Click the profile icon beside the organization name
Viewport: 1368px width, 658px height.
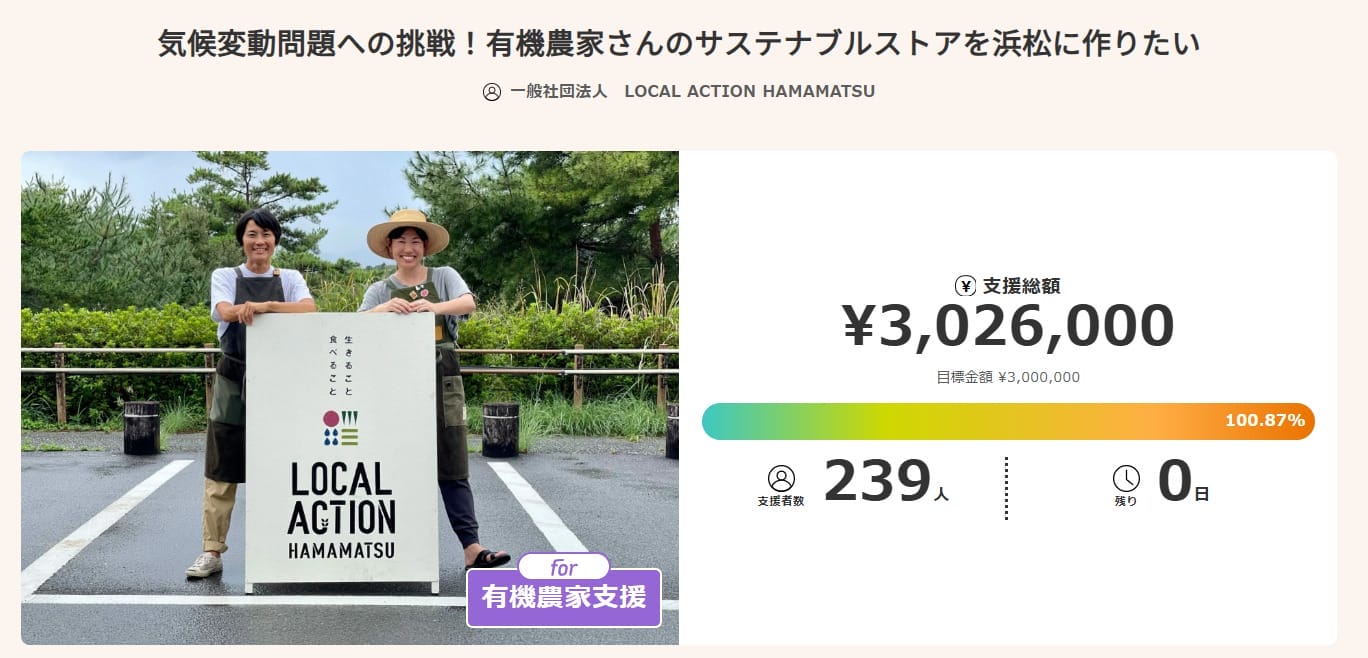[x=491, y=92]
